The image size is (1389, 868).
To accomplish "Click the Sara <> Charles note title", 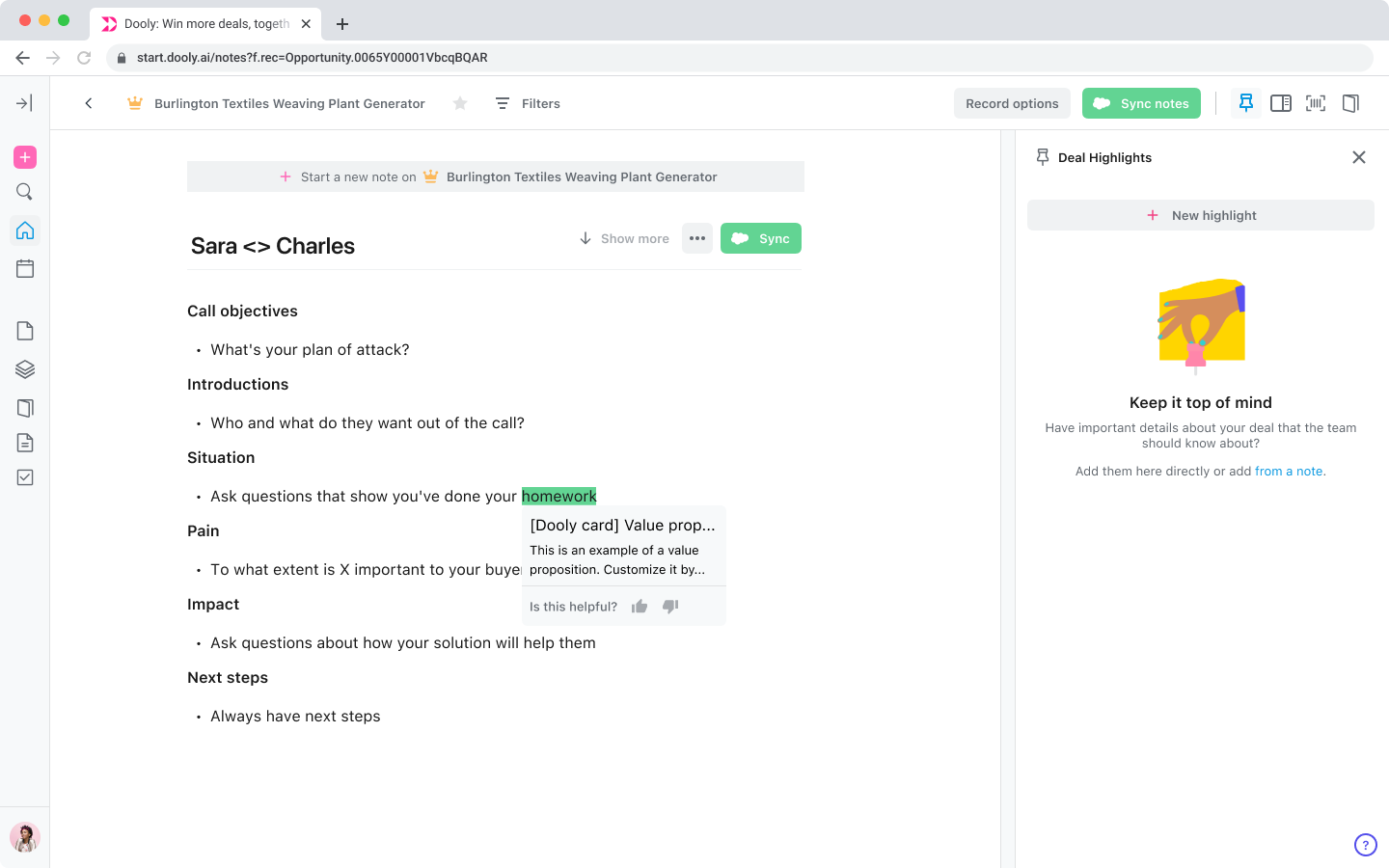I will click(x=273, y=246).
